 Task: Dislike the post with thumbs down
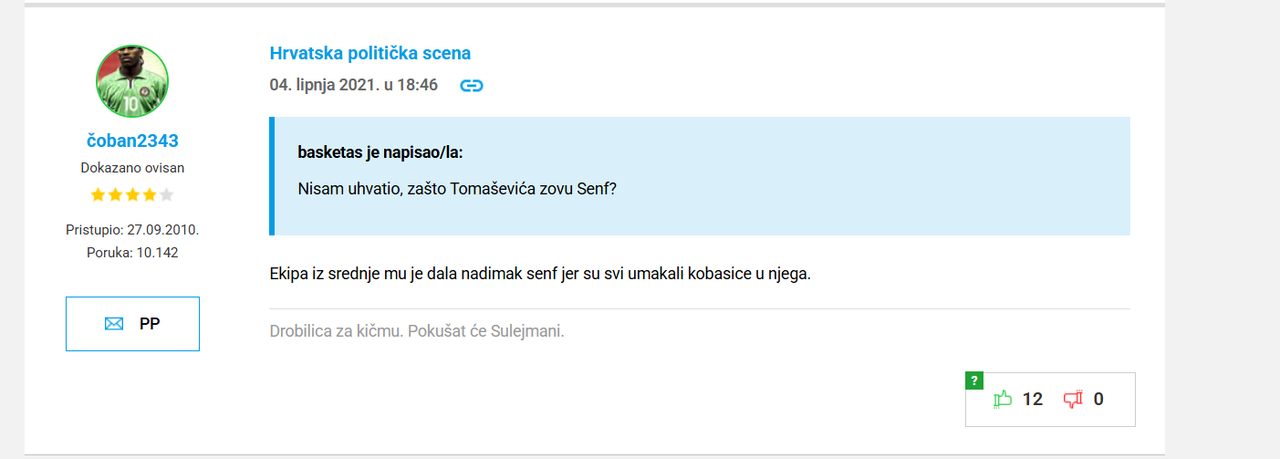tap(1073, 400)
